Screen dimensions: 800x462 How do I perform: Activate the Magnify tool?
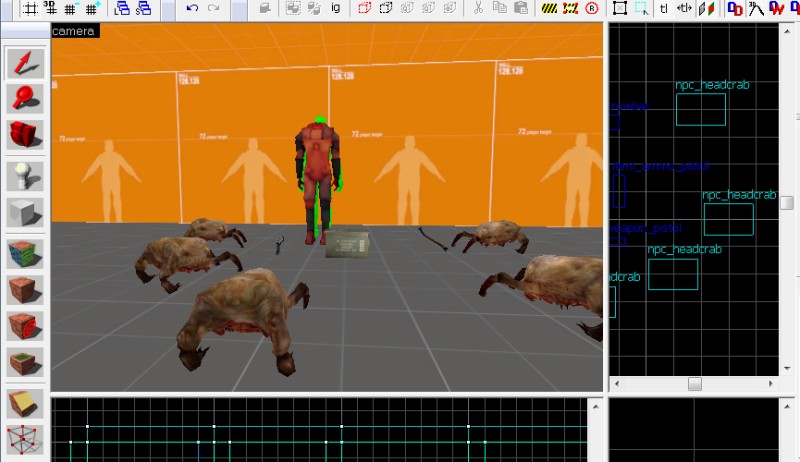pos(24,98)
